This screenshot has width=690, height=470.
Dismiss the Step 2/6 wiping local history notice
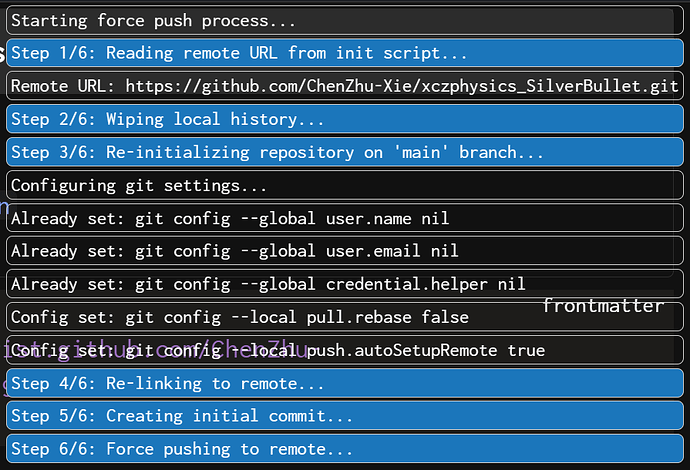point(167,119)
